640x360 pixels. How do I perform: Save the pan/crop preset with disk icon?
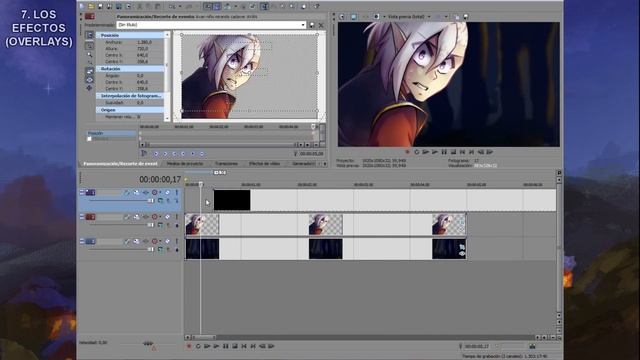[312, 25]
